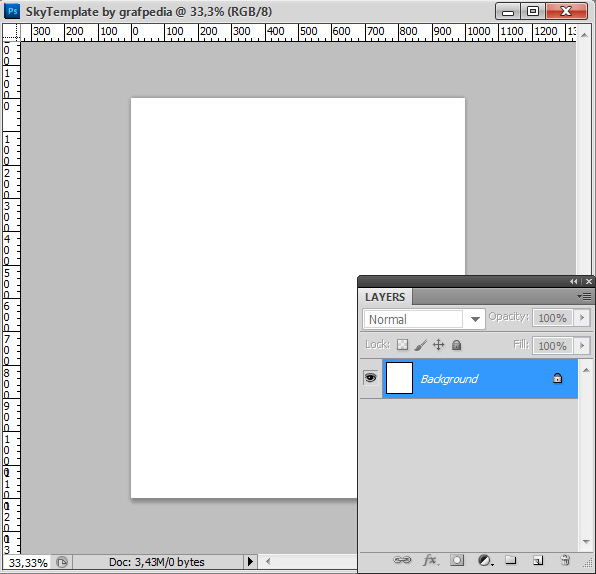Click the status bar preview icon
596x574 pixels.
[x=62, y=562]
